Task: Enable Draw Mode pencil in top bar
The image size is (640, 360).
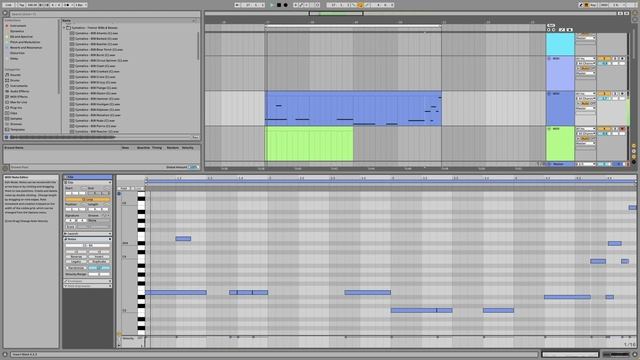Action: coord(581,5)
